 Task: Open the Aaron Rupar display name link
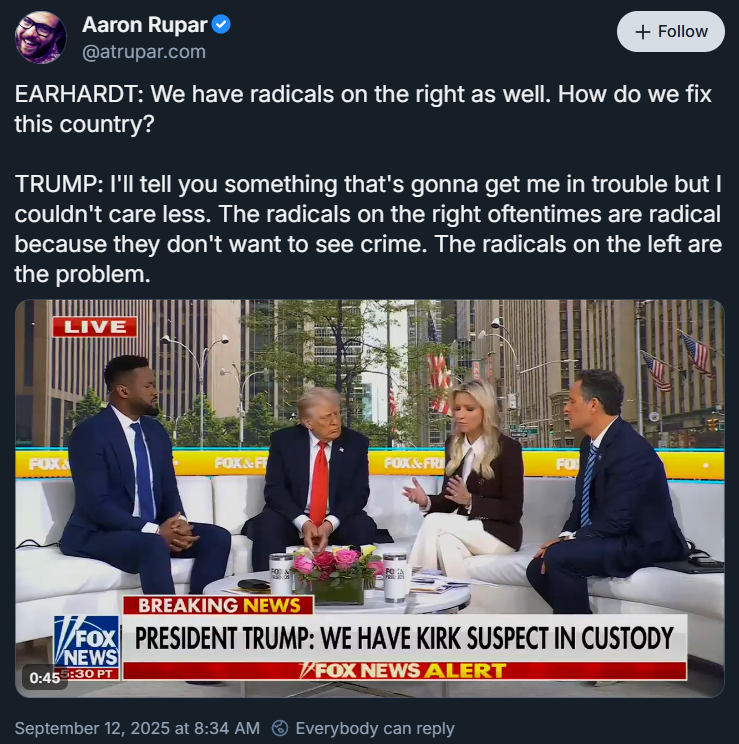[x=145, y=24]
